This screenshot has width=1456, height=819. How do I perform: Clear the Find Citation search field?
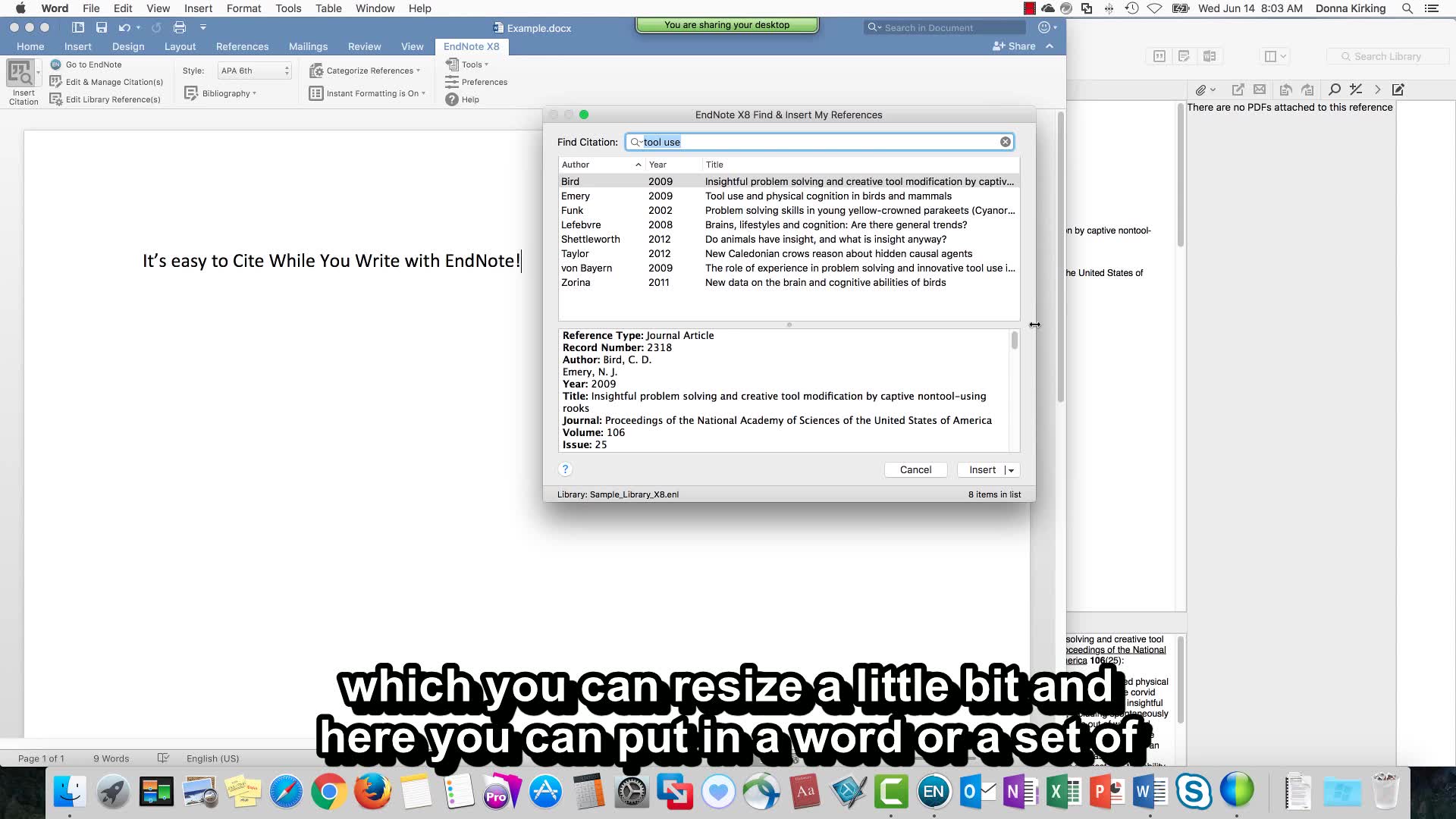pos(1005,142)
